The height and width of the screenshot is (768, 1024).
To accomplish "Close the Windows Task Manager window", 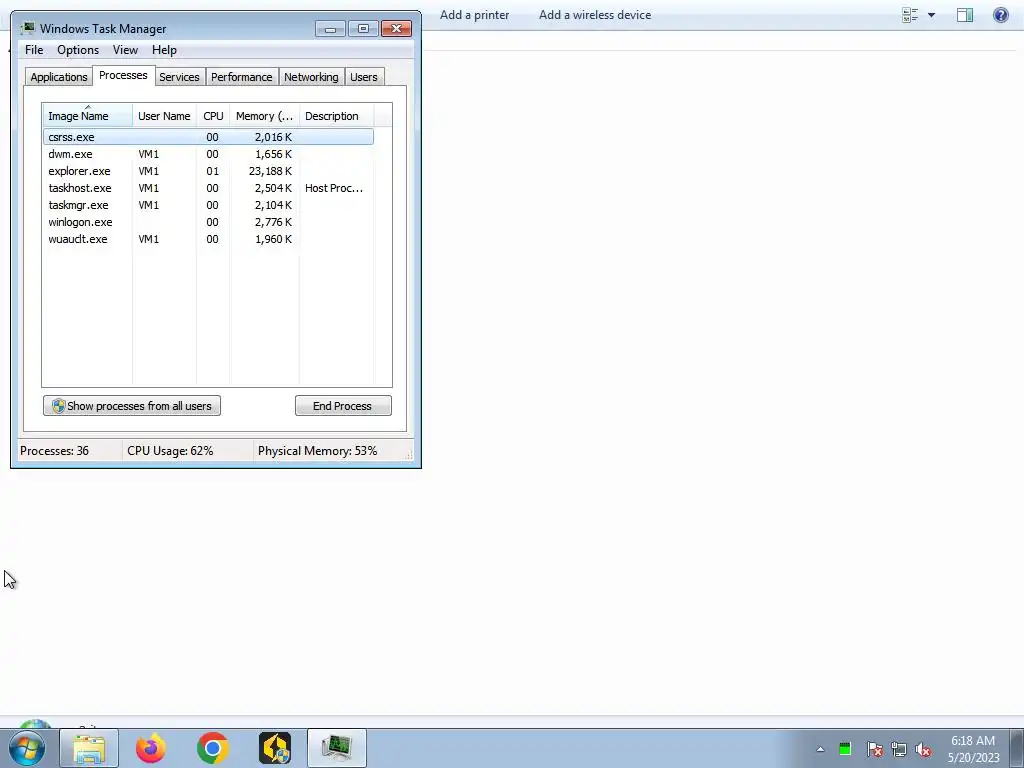I will [x=396, y=28].
